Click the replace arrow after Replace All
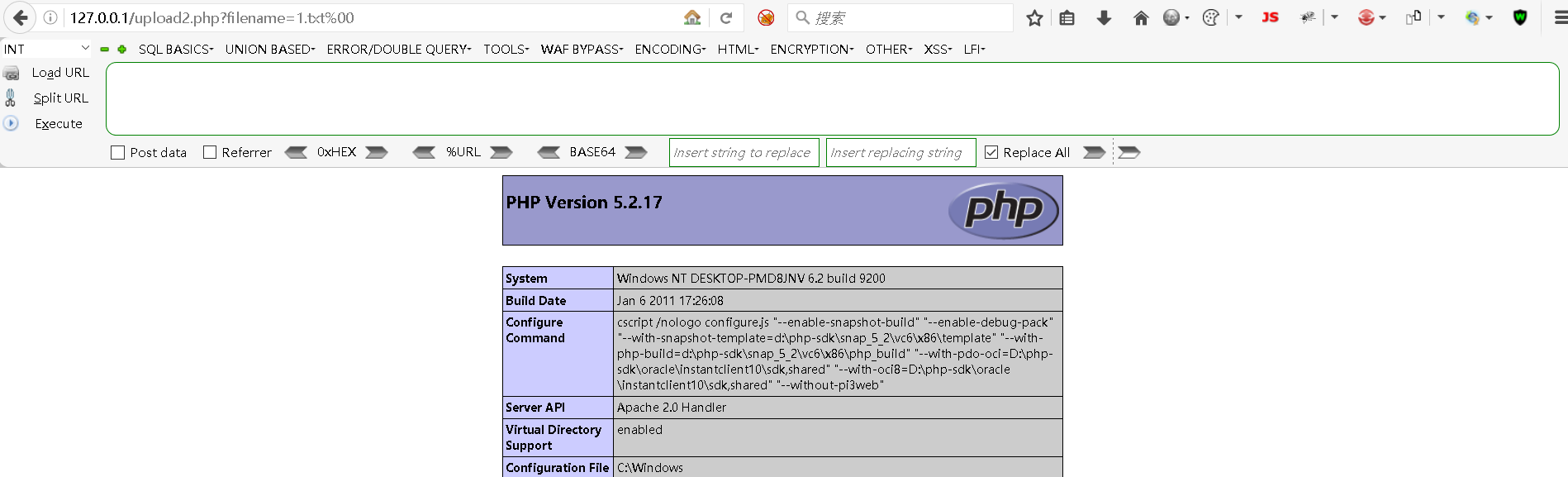This screenshot has width=1568, height=477. click(1094, 152)
